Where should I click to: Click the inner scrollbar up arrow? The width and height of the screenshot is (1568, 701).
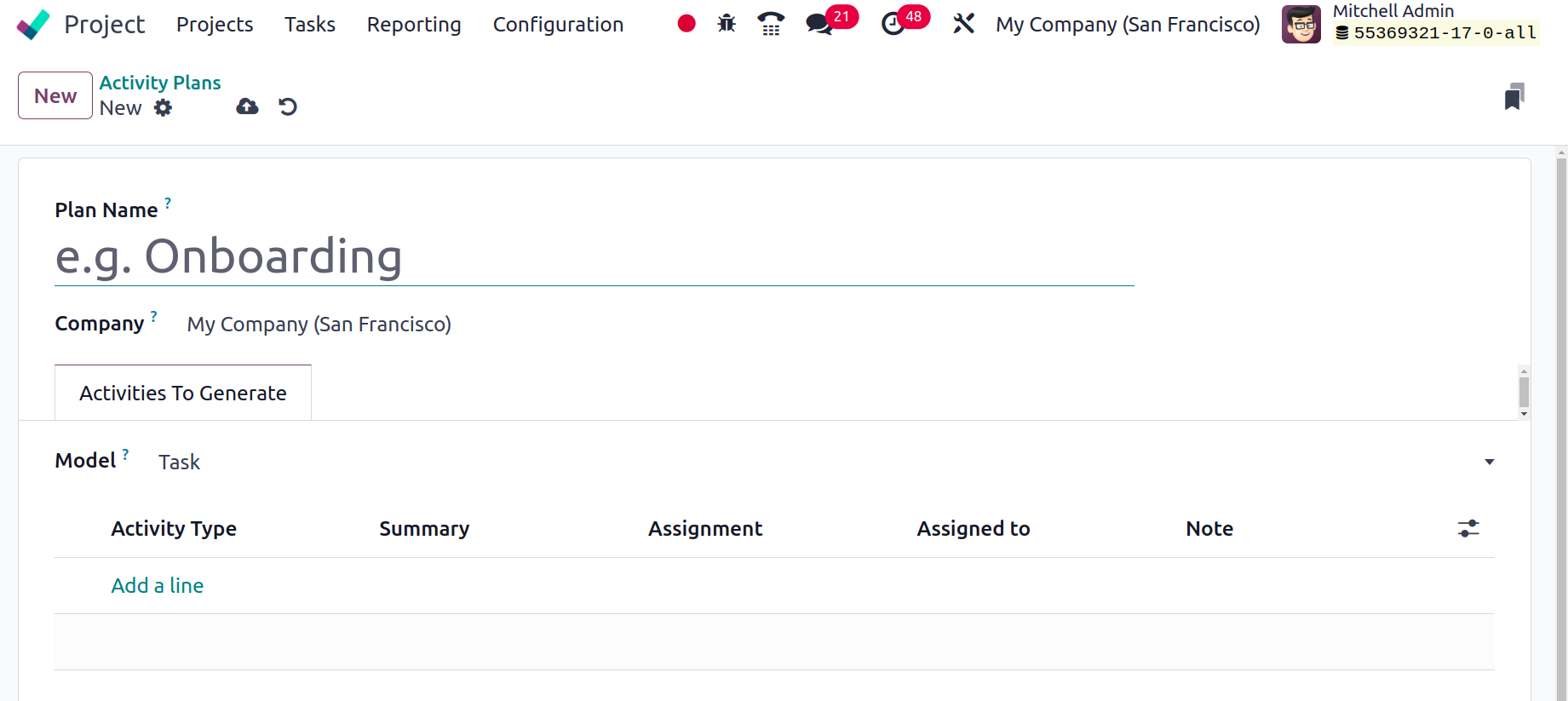1524,371
